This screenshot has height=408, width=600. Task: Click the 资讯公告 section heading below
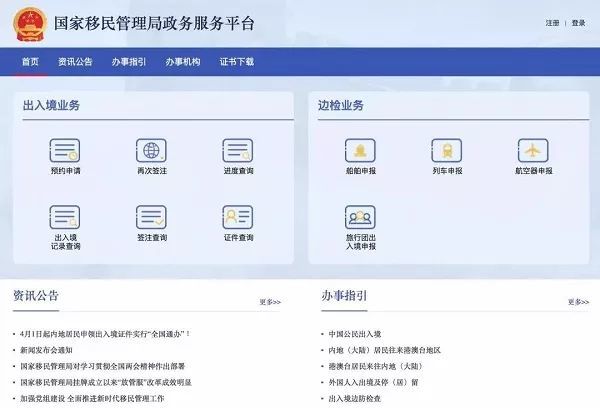[x=36, y=295]
